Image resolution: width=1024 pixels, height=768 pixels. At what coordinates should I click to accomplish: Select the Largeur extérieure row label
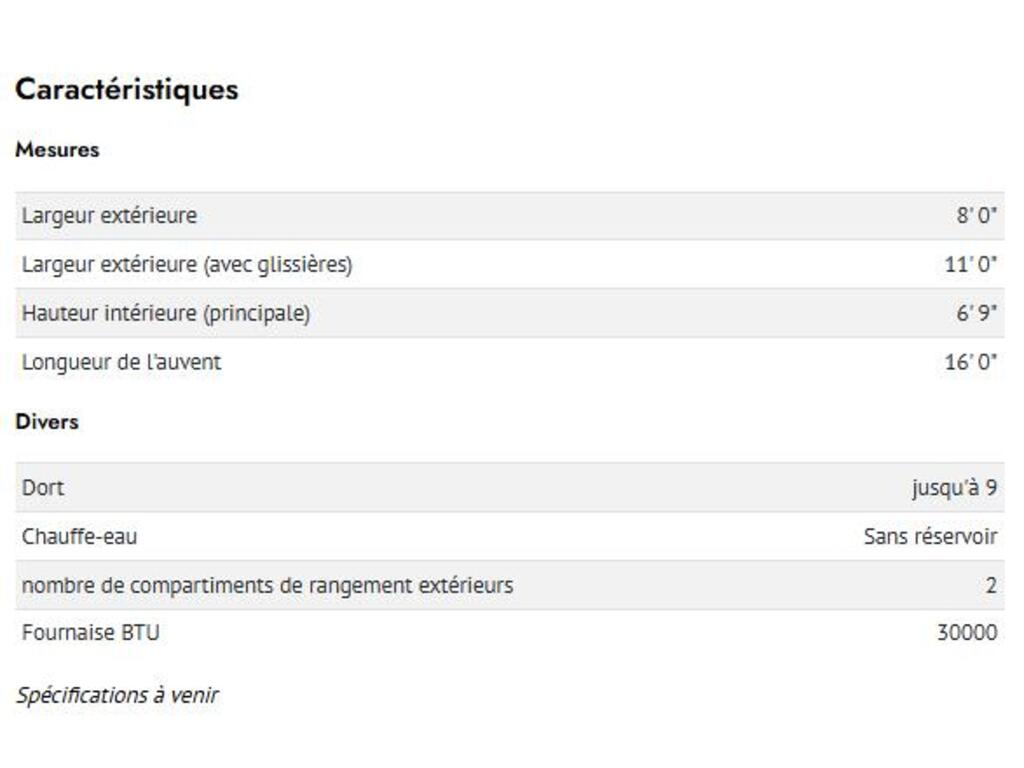(x=109, y=215)
